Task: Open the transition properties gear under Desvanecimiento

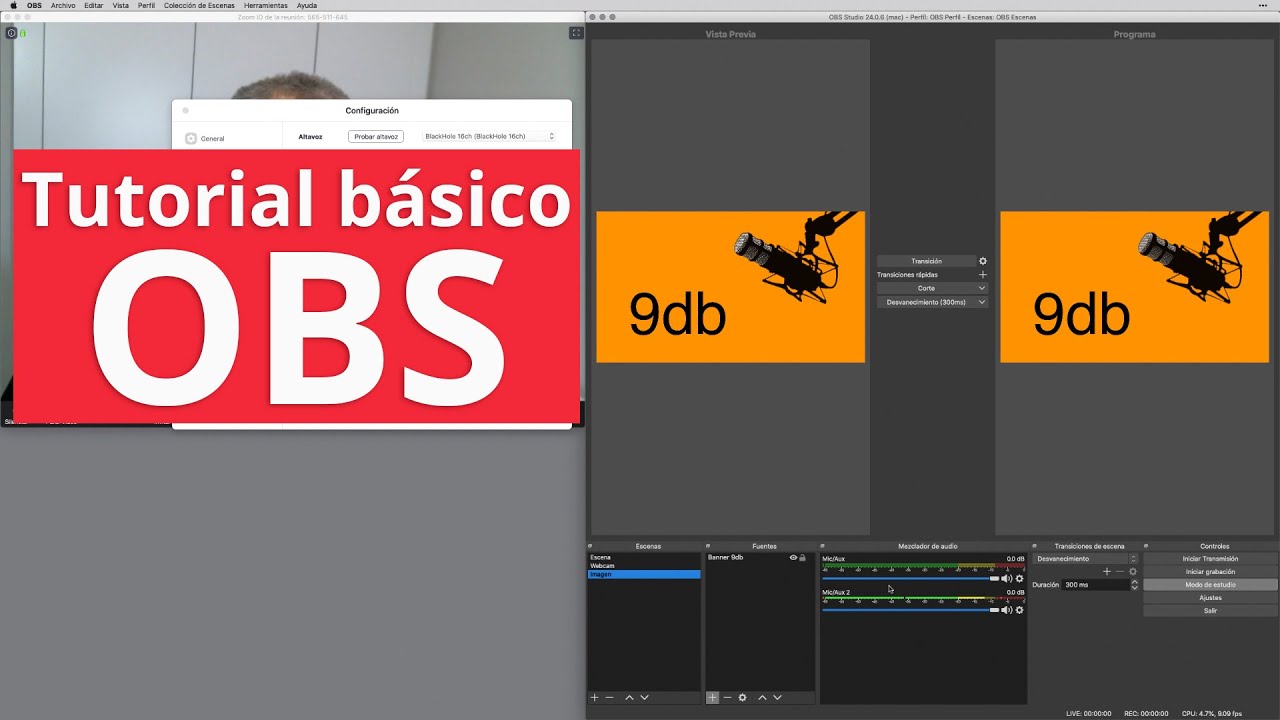Action: 1132,571
